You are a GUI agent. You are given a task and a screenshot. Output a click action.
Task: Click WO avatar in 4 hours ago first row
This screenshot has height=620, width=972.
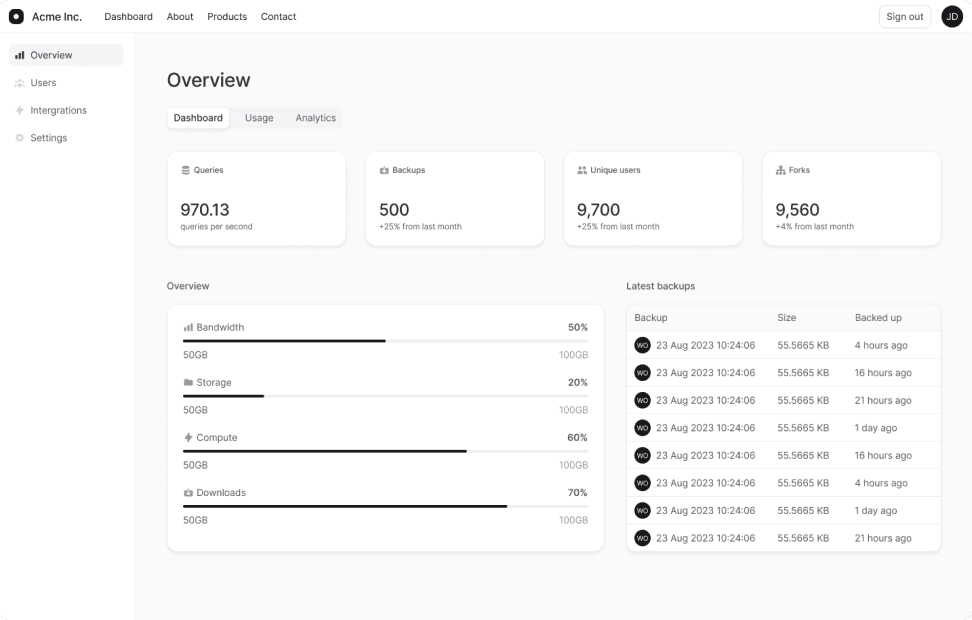[x=642, y=345]
